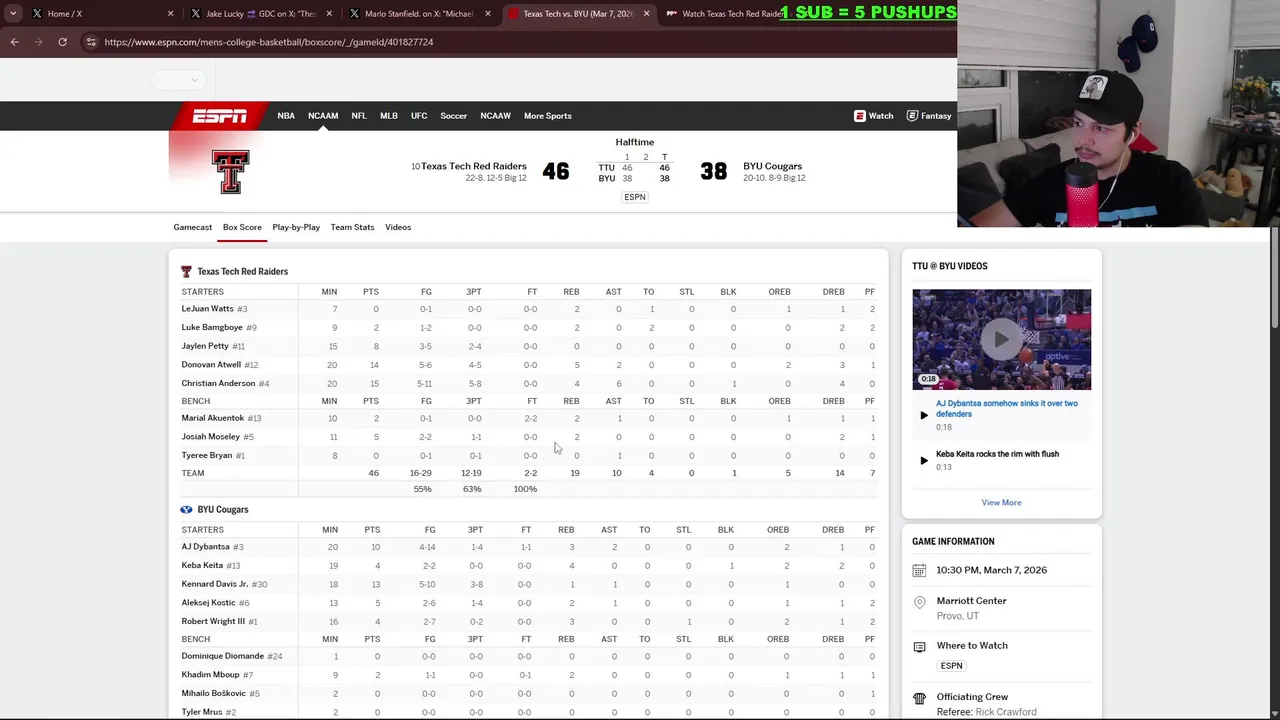This screenshot has width=1280, height=720.
Task: Click ESPN broadcast badge under Halftime score
Action: 635,197
